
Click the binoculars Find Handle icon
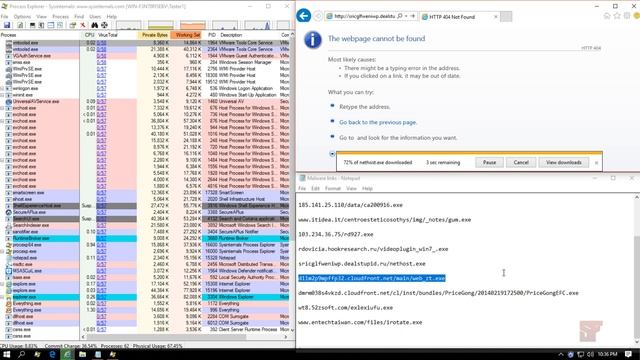click(94, 25)
